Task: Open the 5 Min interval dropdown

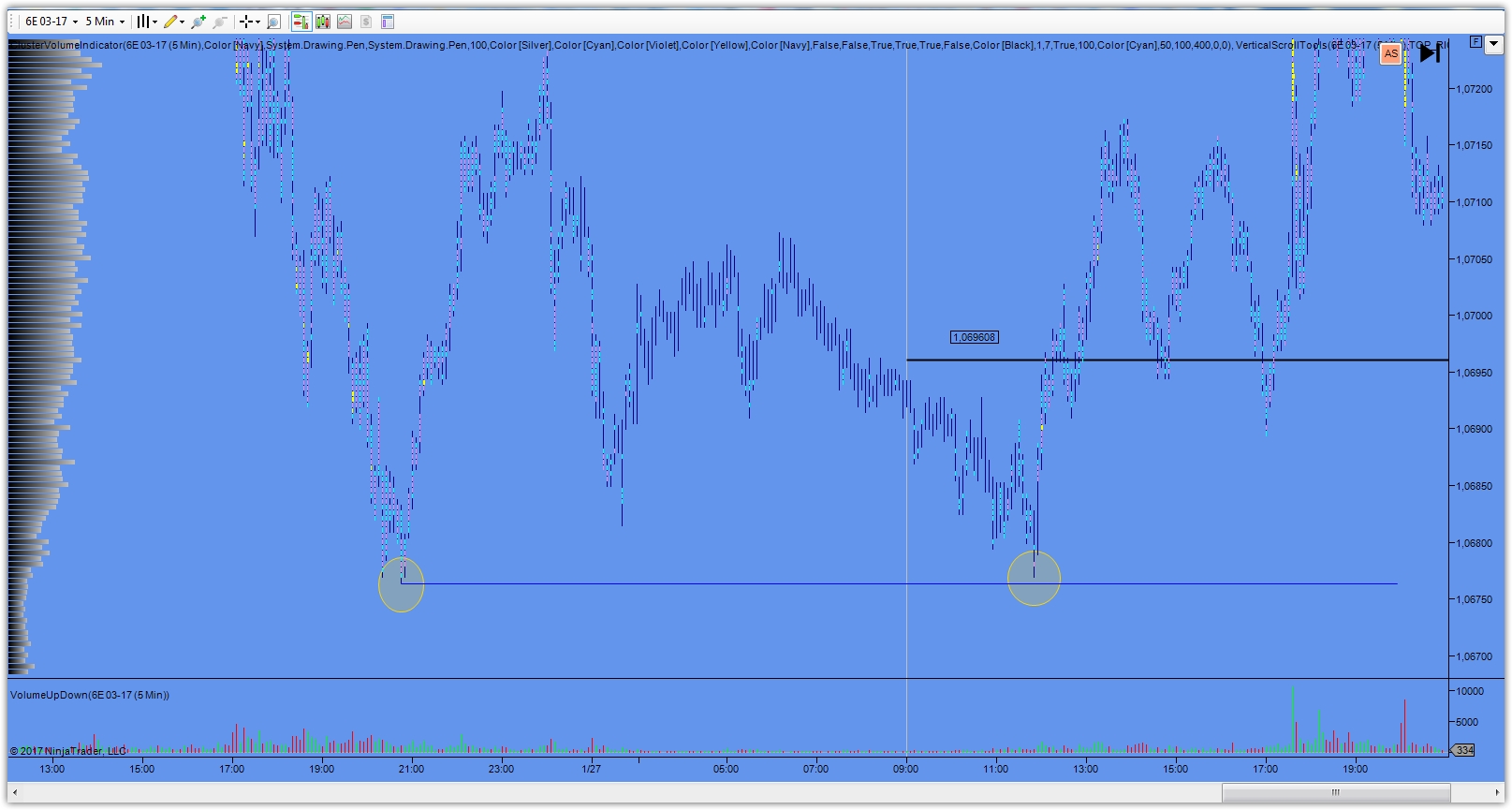Action: pyautogui.click(x=105, y=22)
